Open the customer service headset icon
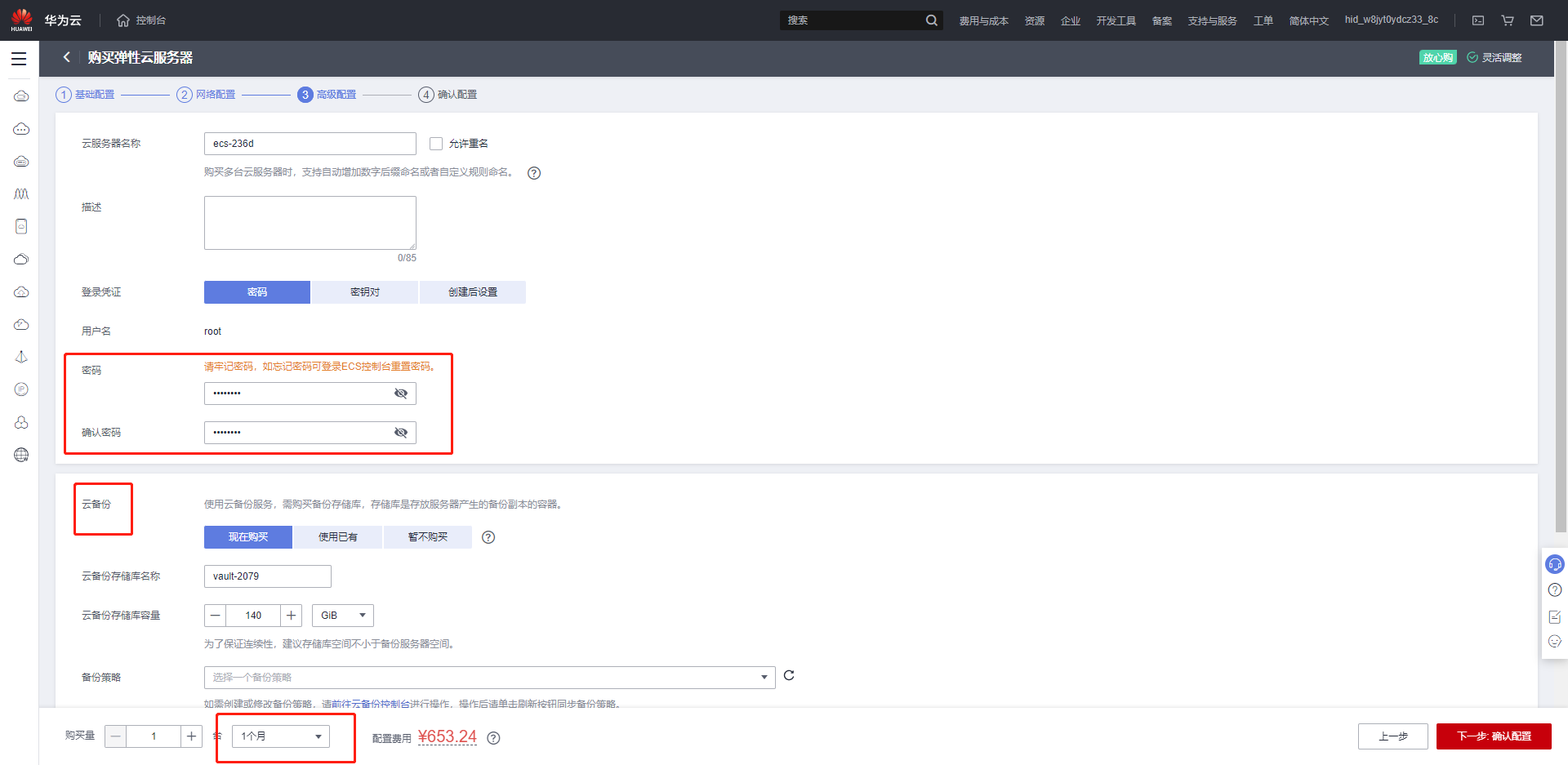The image size is (1568, 765). point(1554,564)
